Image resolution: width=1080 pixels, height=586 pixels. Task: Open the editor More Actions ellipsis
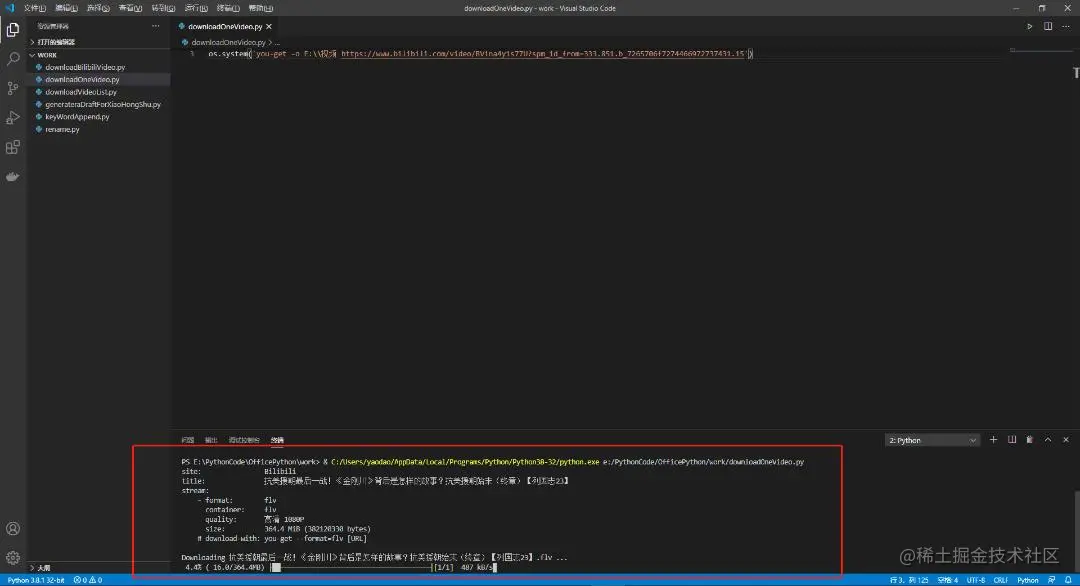pos(1066,26)
